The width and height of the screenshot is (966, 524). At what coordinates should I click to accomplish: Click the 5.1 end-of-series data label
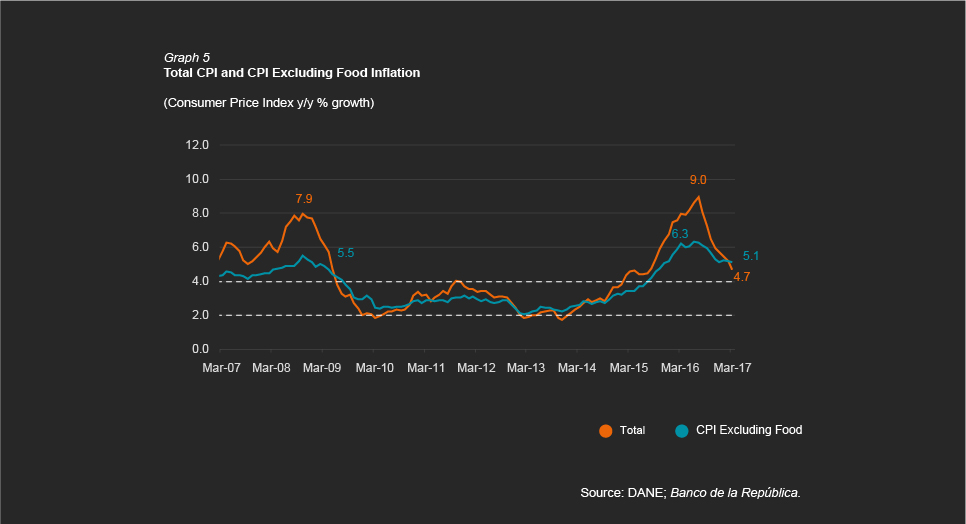(x=752, y=256)
